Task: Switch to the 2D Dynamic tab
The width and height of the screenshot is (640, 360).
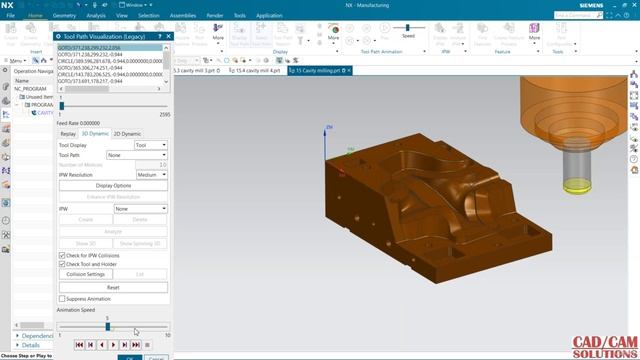Action: (x=127, y=134)
